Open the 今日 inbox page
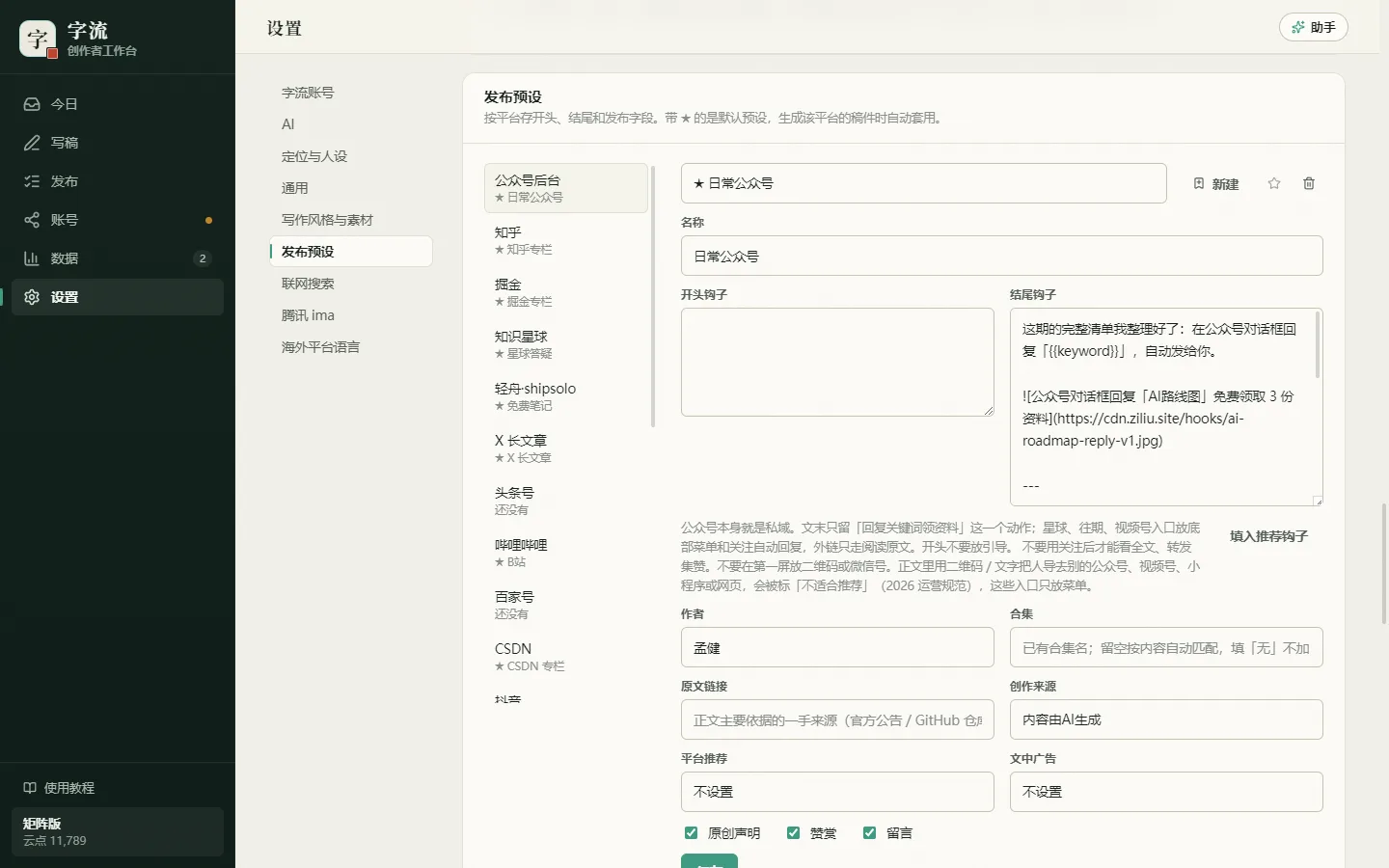Image resolution: width=1389 pixels, height=868 pixels. 118,104
